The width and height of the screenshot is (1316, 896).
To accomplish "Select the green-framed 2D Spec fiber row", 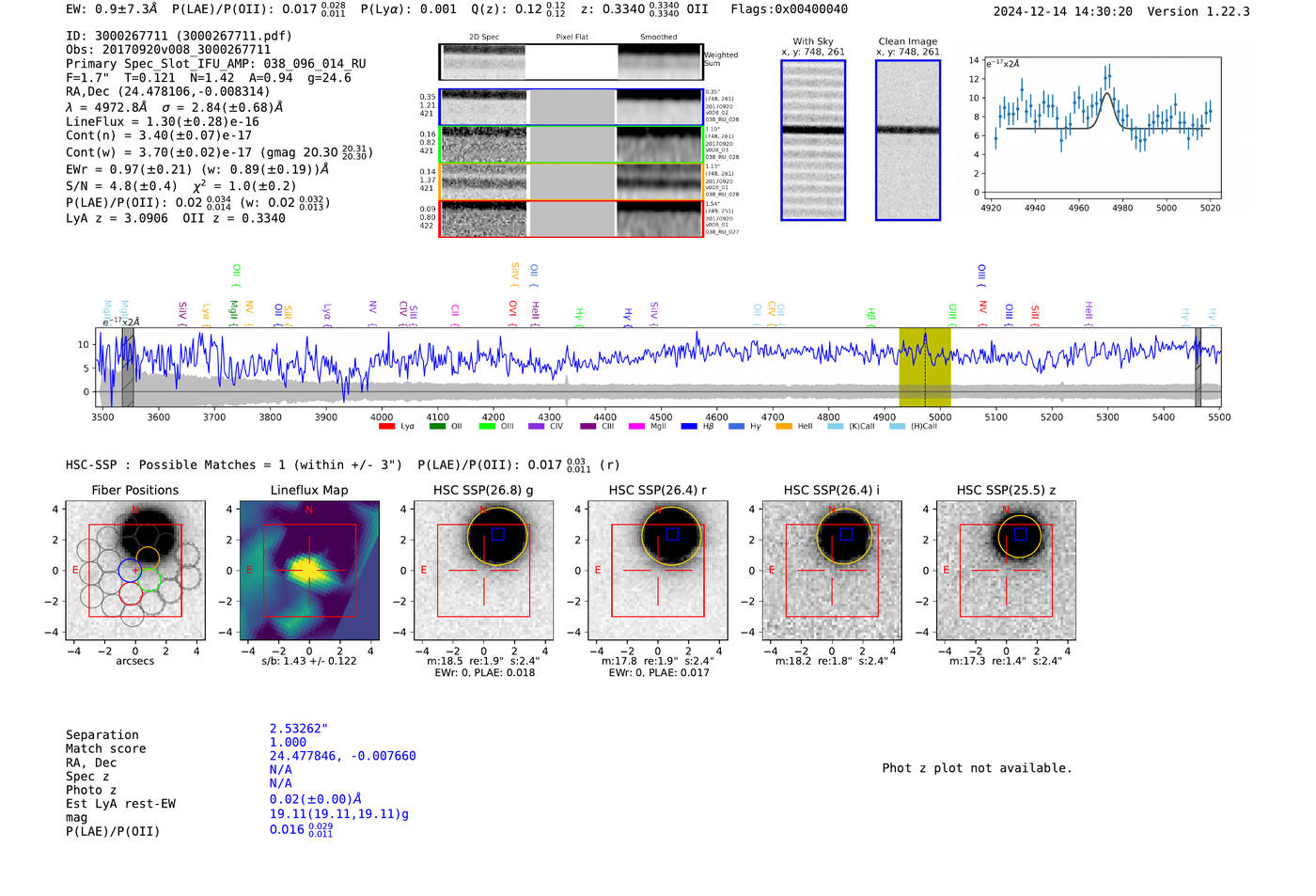I will click(571, 145).
